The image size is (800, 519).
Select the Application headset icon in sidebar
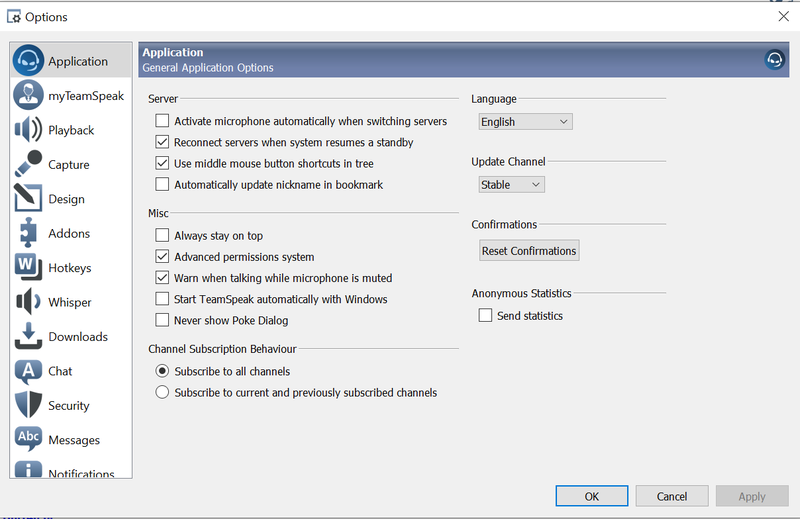[x=29, y=60]
